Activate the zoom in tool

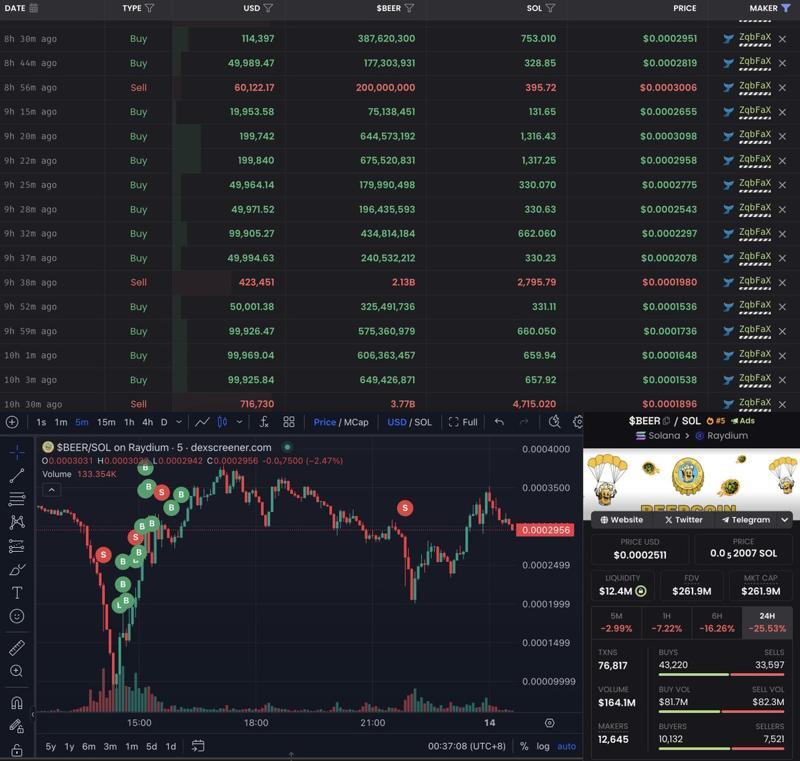coord(17,671)
